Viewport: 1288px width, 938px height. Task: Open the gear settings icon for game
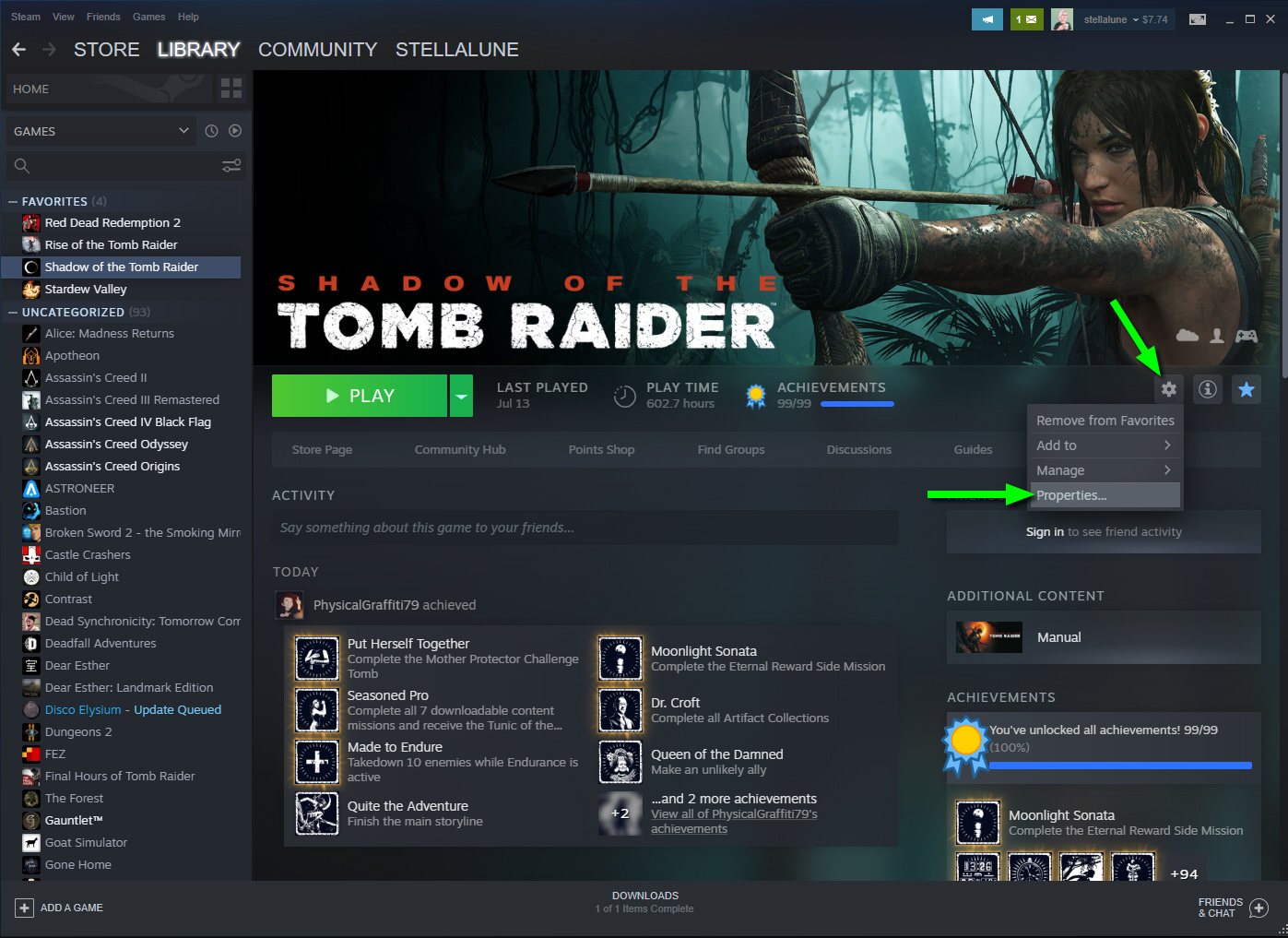pos(1168,389)
